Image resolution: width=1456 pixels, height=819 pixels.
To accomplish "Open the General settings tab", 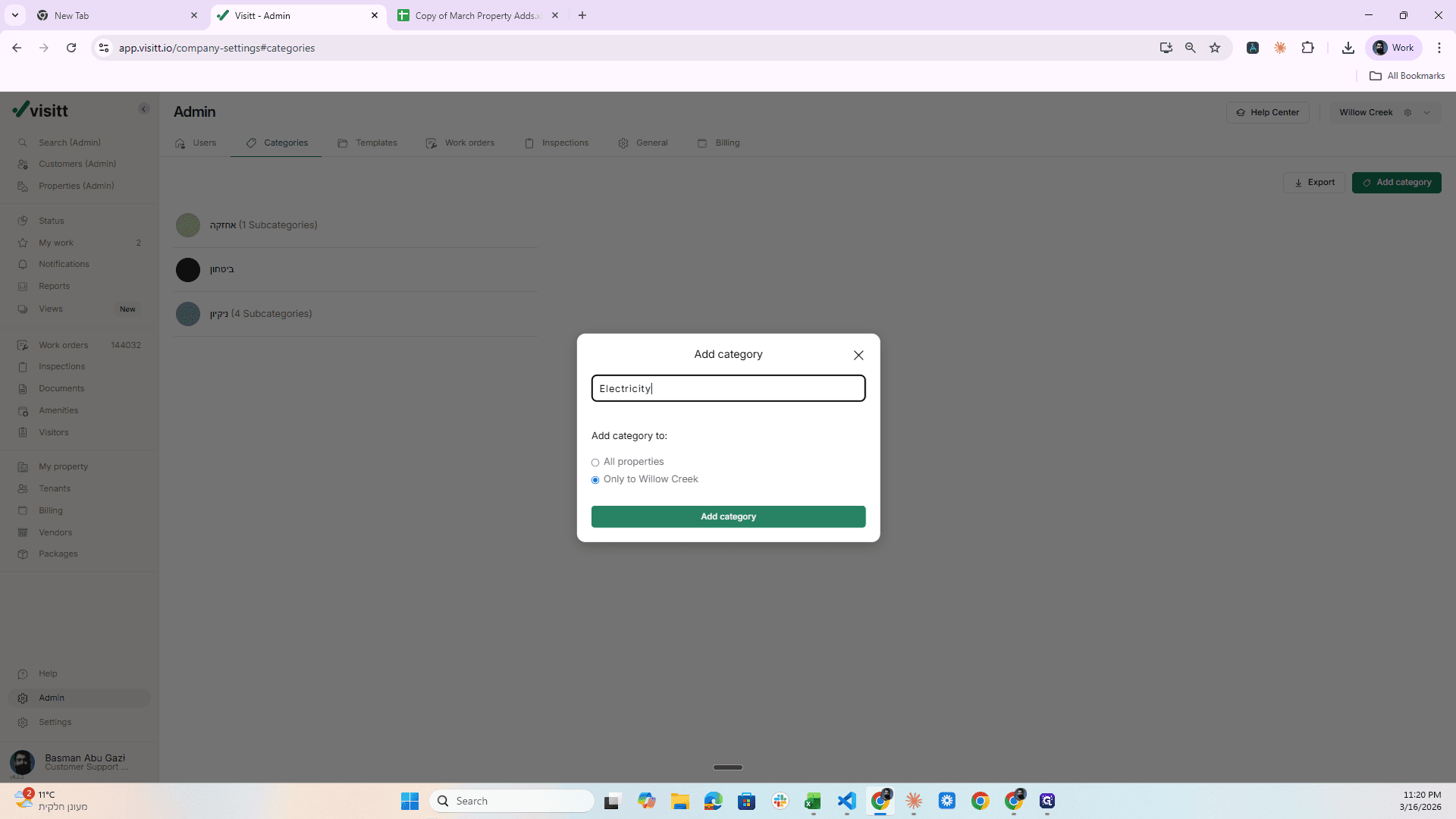I will coord(643,143).
